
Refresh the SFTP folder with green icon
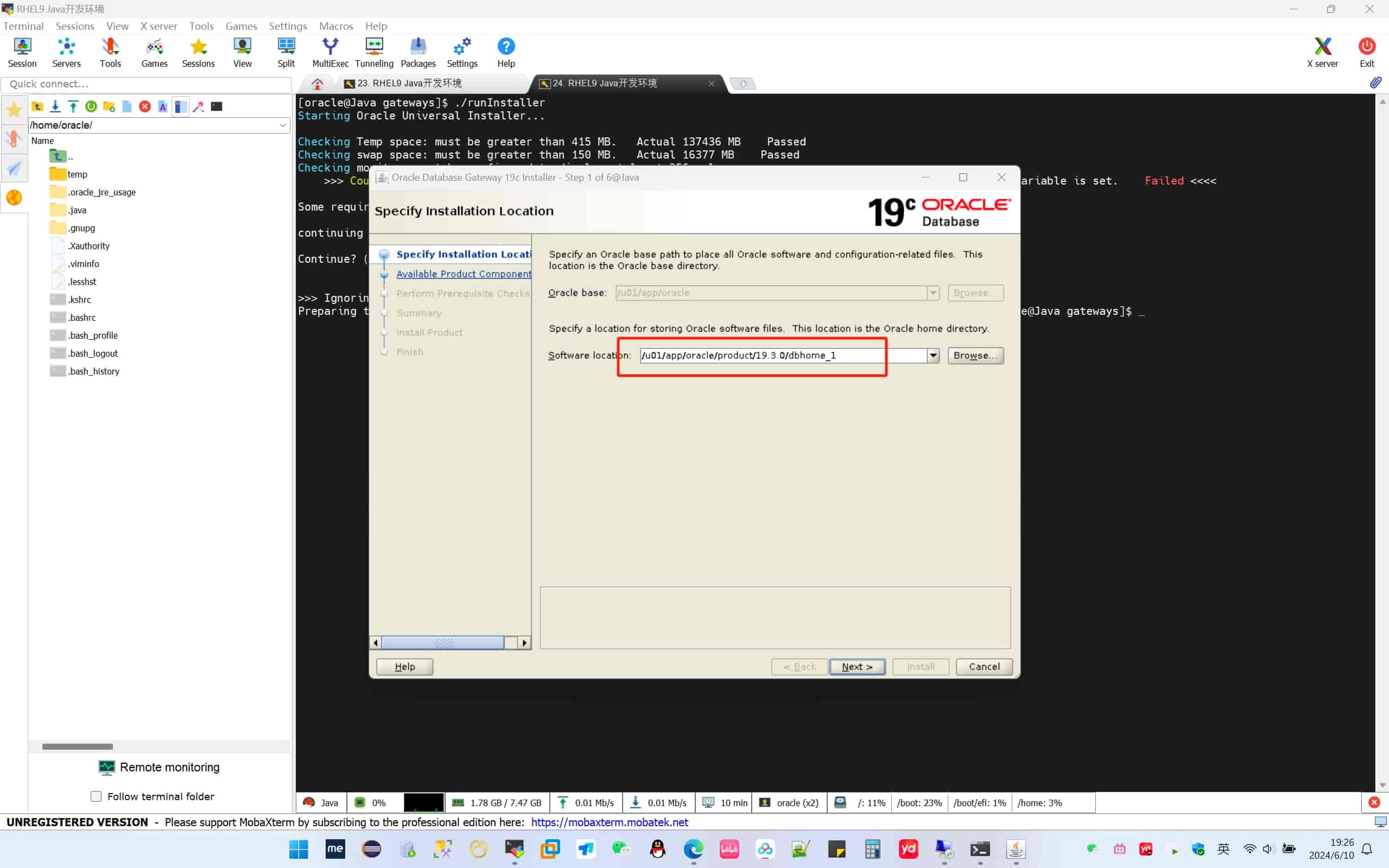[x=91, y=106]
